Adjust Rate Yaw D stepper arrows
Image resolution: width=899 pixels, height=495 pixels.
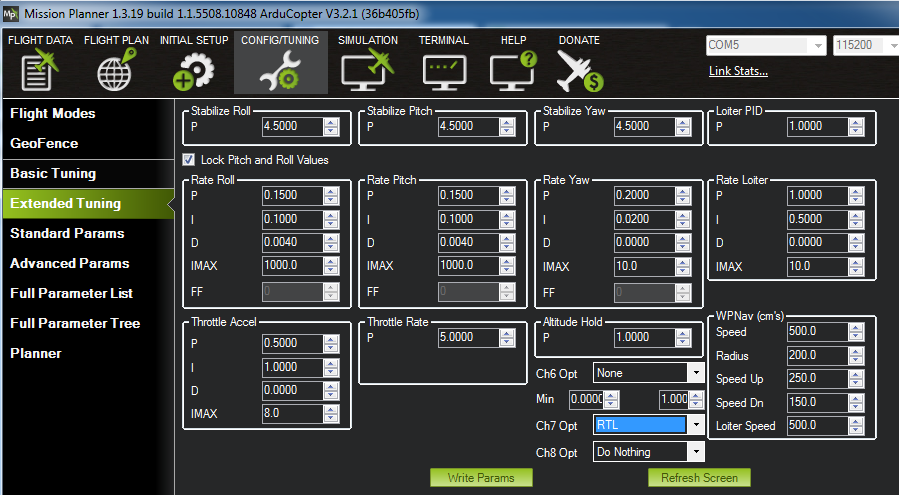[683, 242]
